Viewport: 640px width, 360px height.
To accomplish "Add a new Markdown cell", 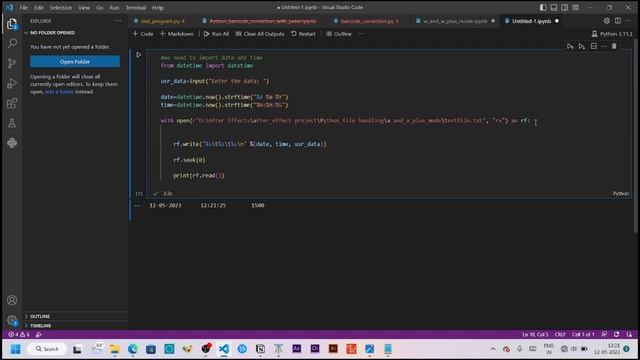I will (177, 34).
